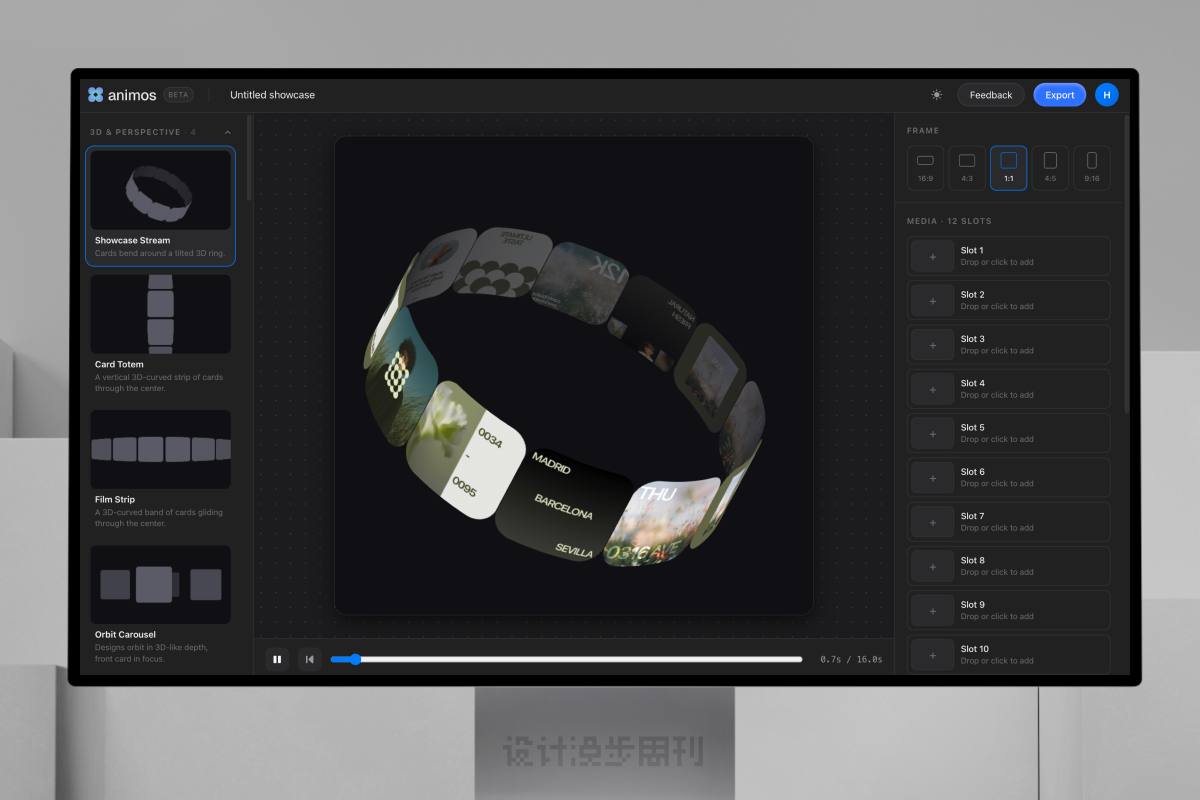
Task: Edit the Untitled showcase title
Action: tap(272, 95)
